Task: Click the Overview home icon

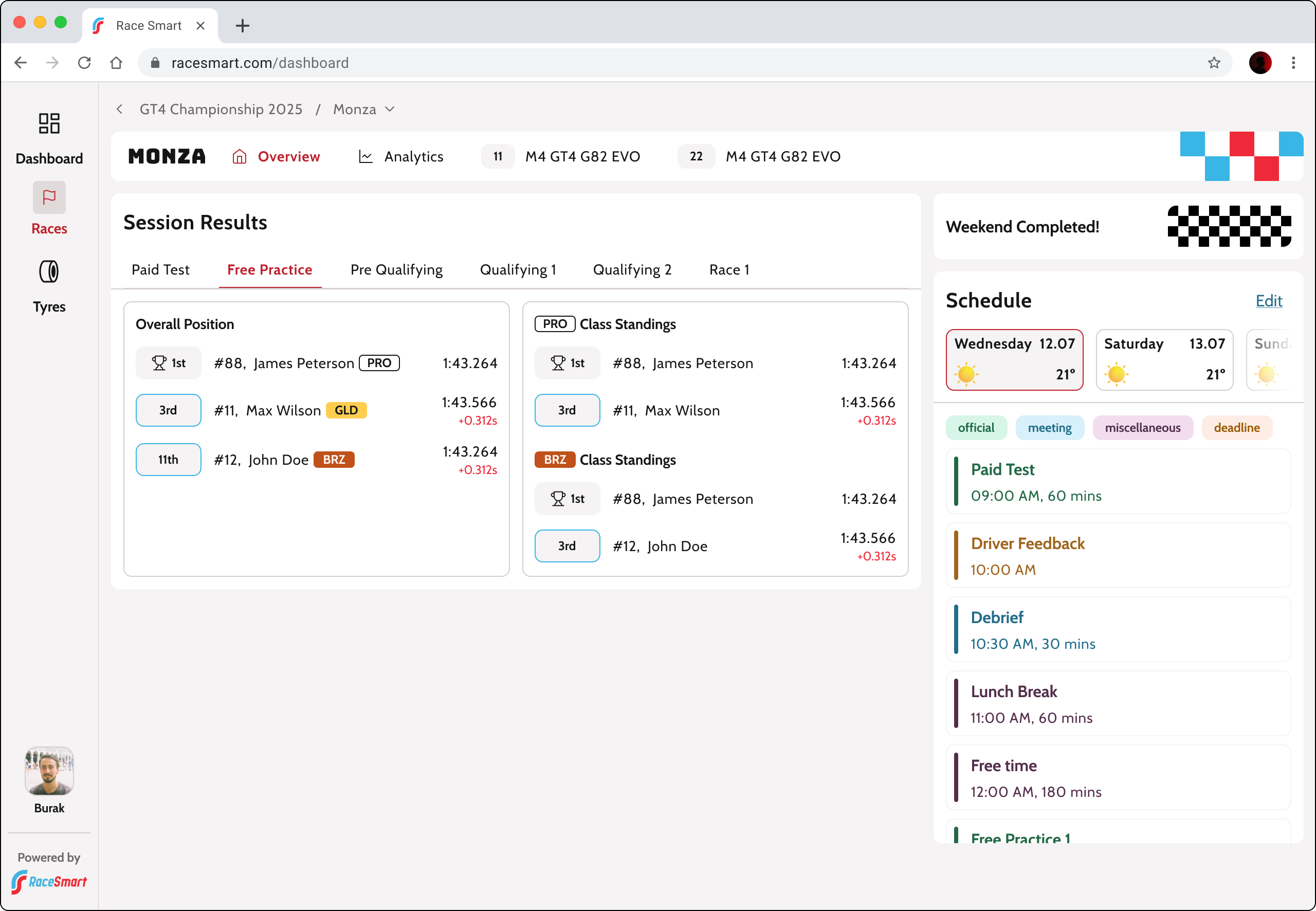Action: click(x=239, y=156)
